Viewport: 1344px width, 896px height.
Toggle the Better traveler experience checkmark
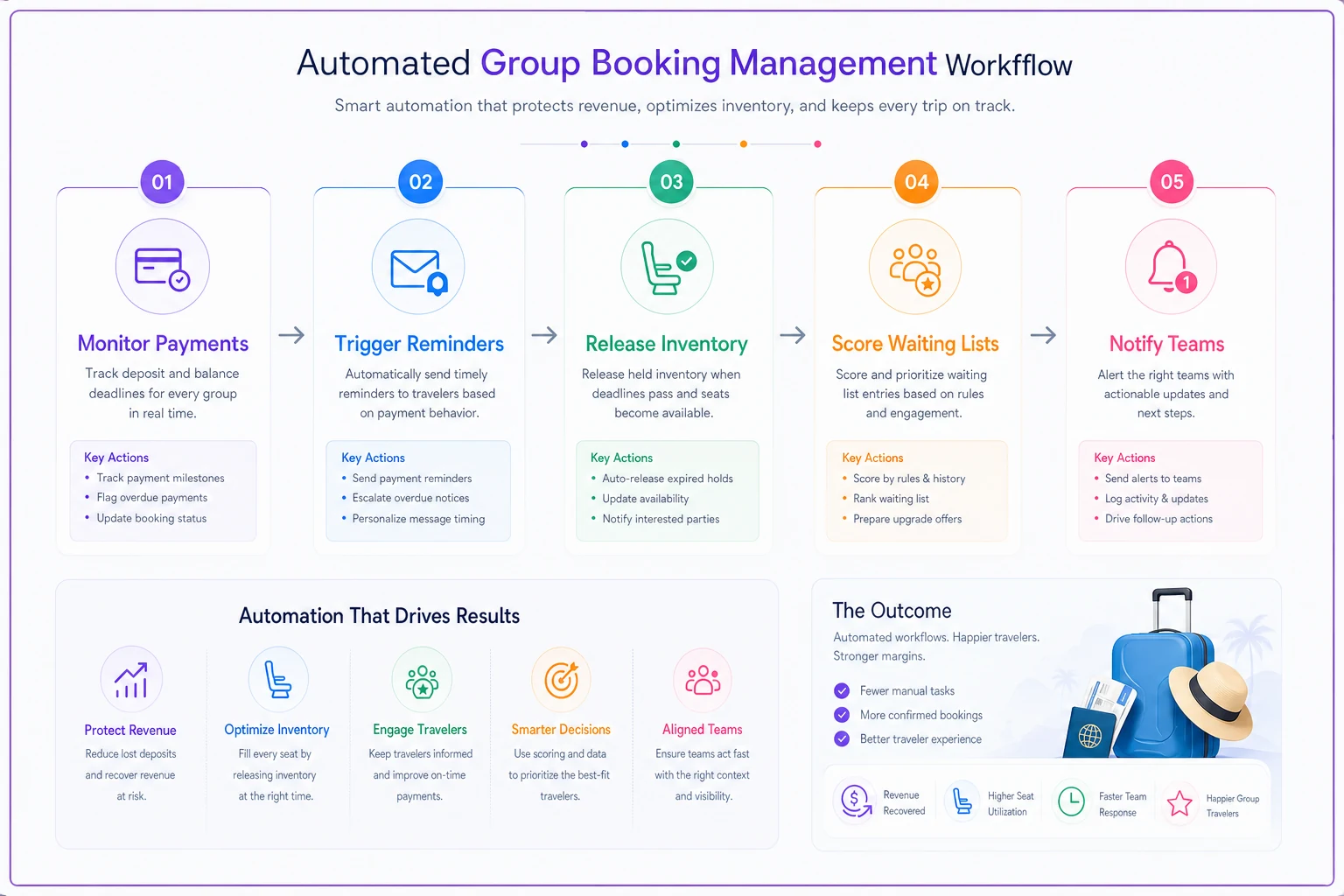pyautogui.click(x=842, y=738)
